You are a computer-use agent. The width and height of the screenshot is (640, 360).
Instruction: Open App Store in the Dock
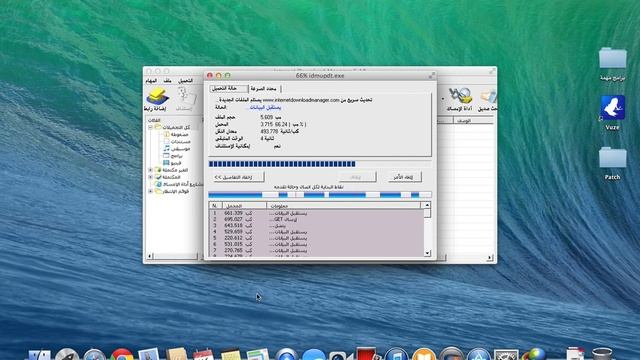478,355
